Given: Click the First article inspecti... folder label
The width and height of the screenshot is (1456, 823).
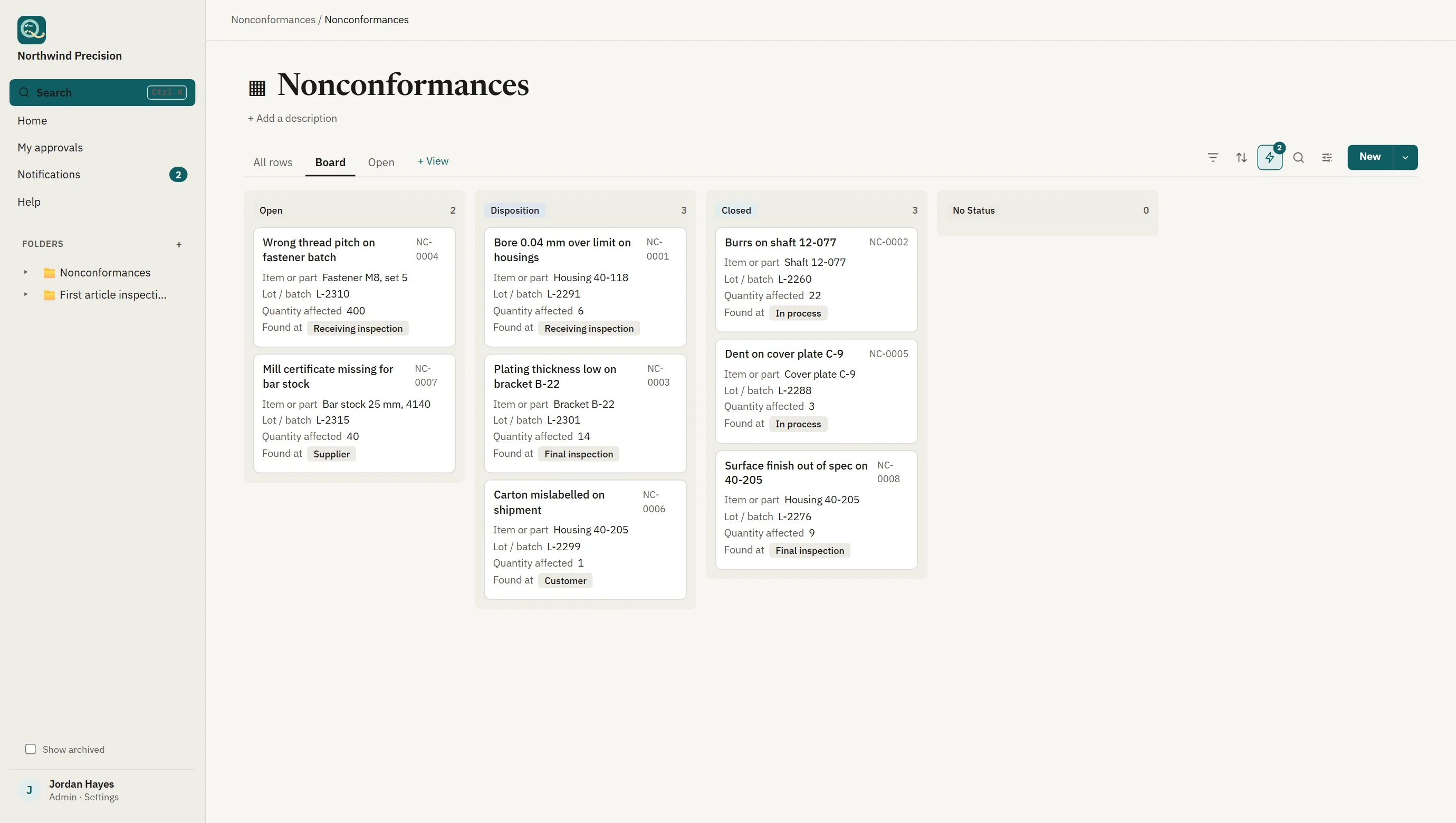Looking at the screenshot, I should pos(113,294).
